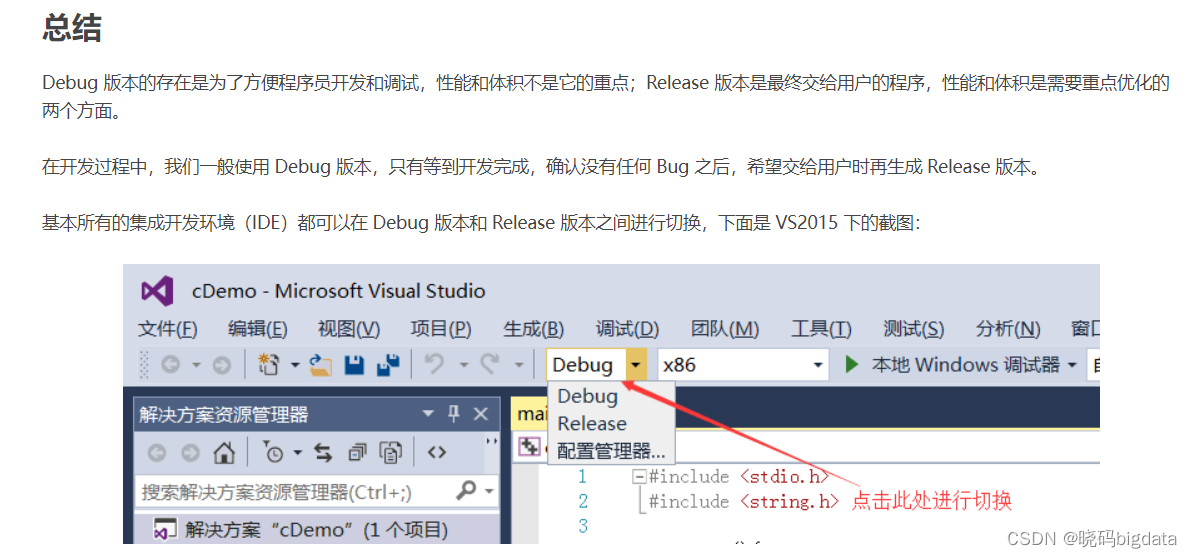Click the cDemo - Microsoft Visual Studio title
This screenshot has height=558, width=1192.
[338, 291]
